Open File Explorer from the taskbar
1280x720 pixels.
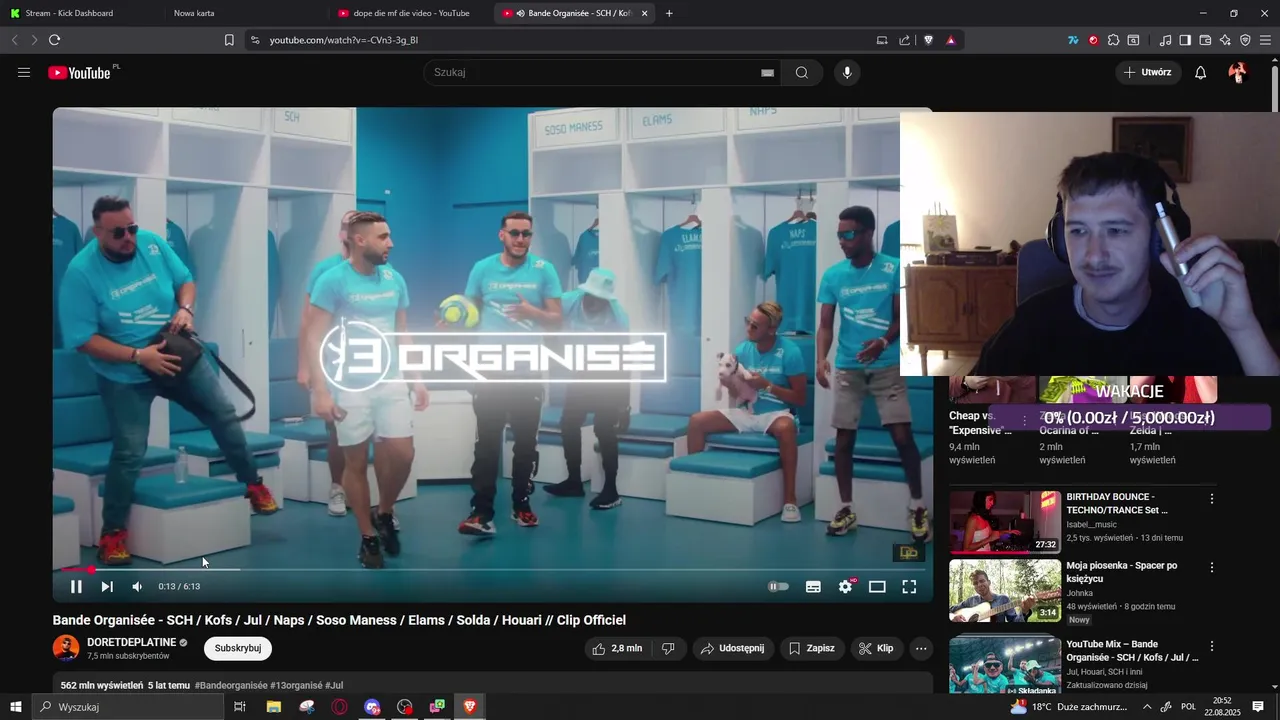273,707
